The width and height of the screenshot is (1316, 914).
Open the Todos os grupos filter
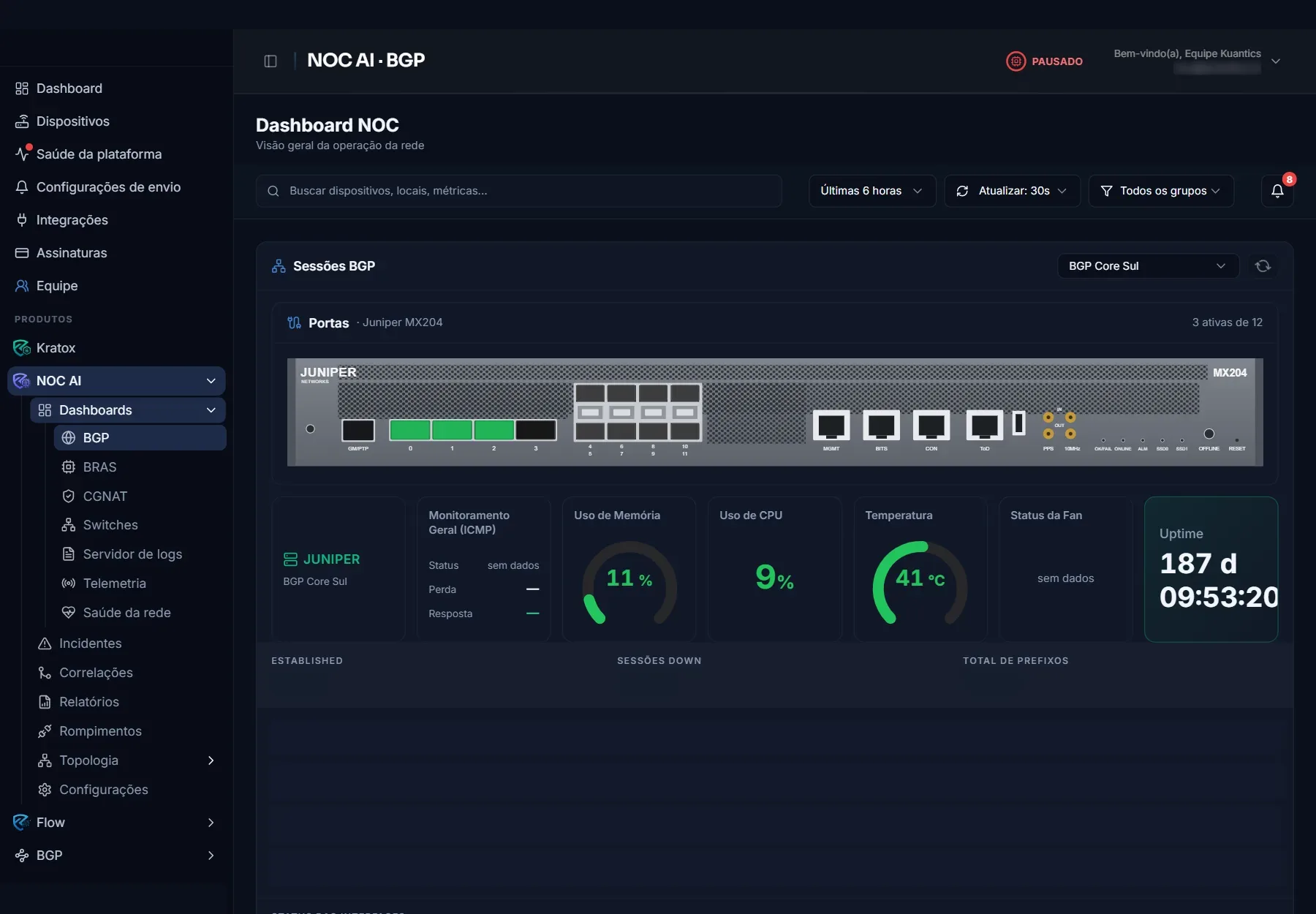tap(1161, 191)
